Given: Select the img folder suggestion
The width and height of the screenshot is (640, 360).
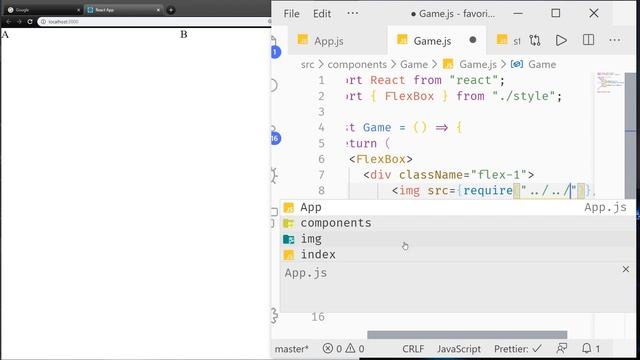Looking at the screenshot, I should [x=458, y=239].
